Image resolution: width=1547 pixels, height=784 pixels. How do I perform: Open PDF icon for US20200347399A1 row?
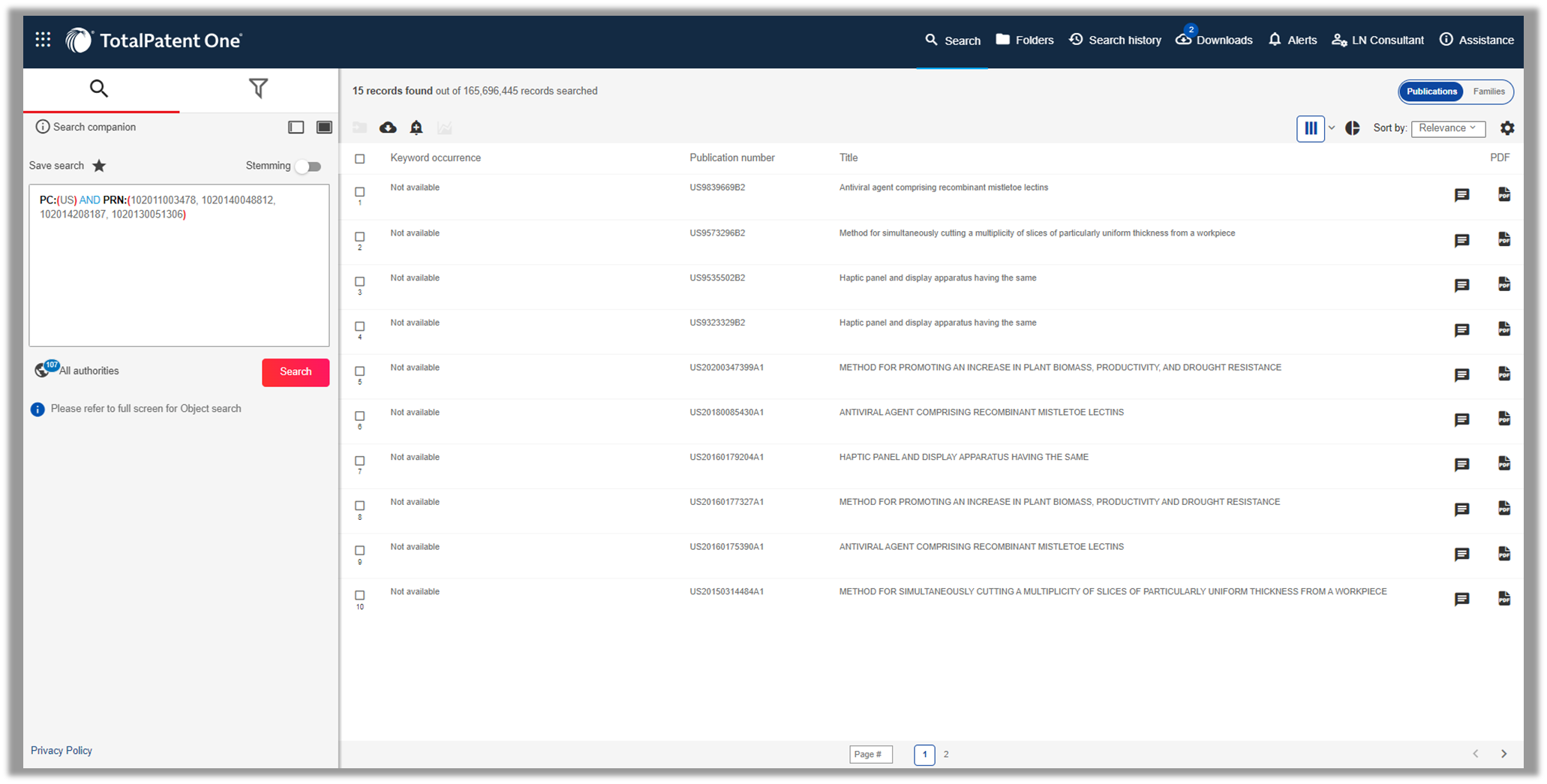[1504, 374]
